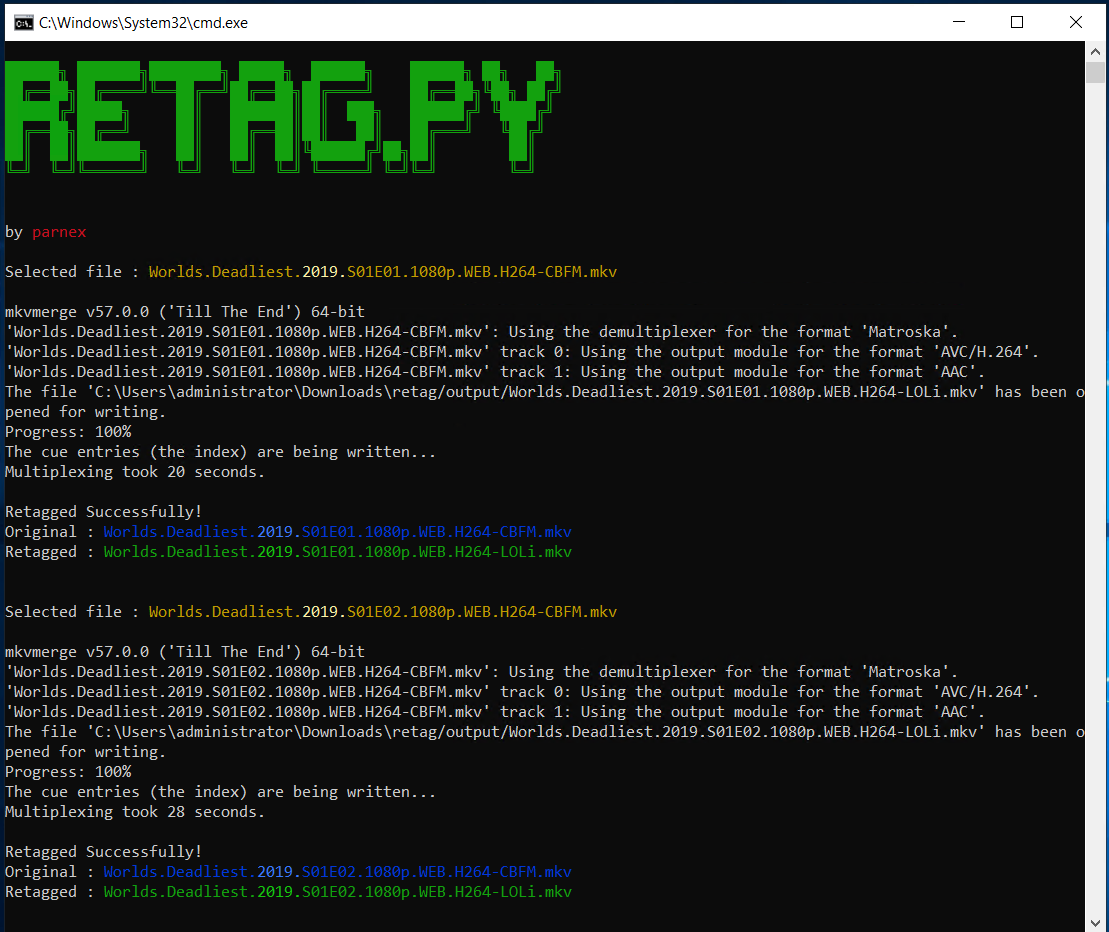Image resolution: width=1109 pixels, height=932 pixels.
Task: Click 'Multiplexing took 28 seconds.' line
Action: click(x=135, y=812)
